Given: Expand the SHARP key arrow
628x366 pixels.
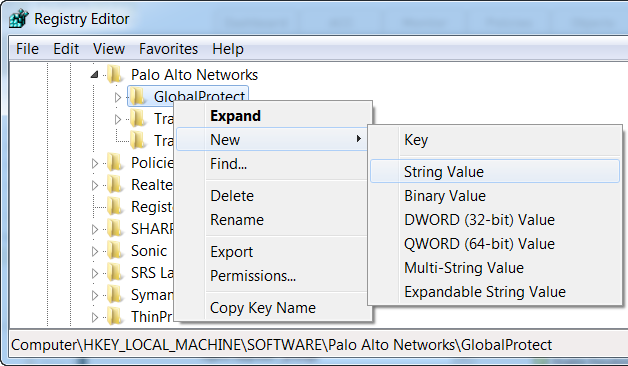Looking at the screenshot, I should point(95,229).
